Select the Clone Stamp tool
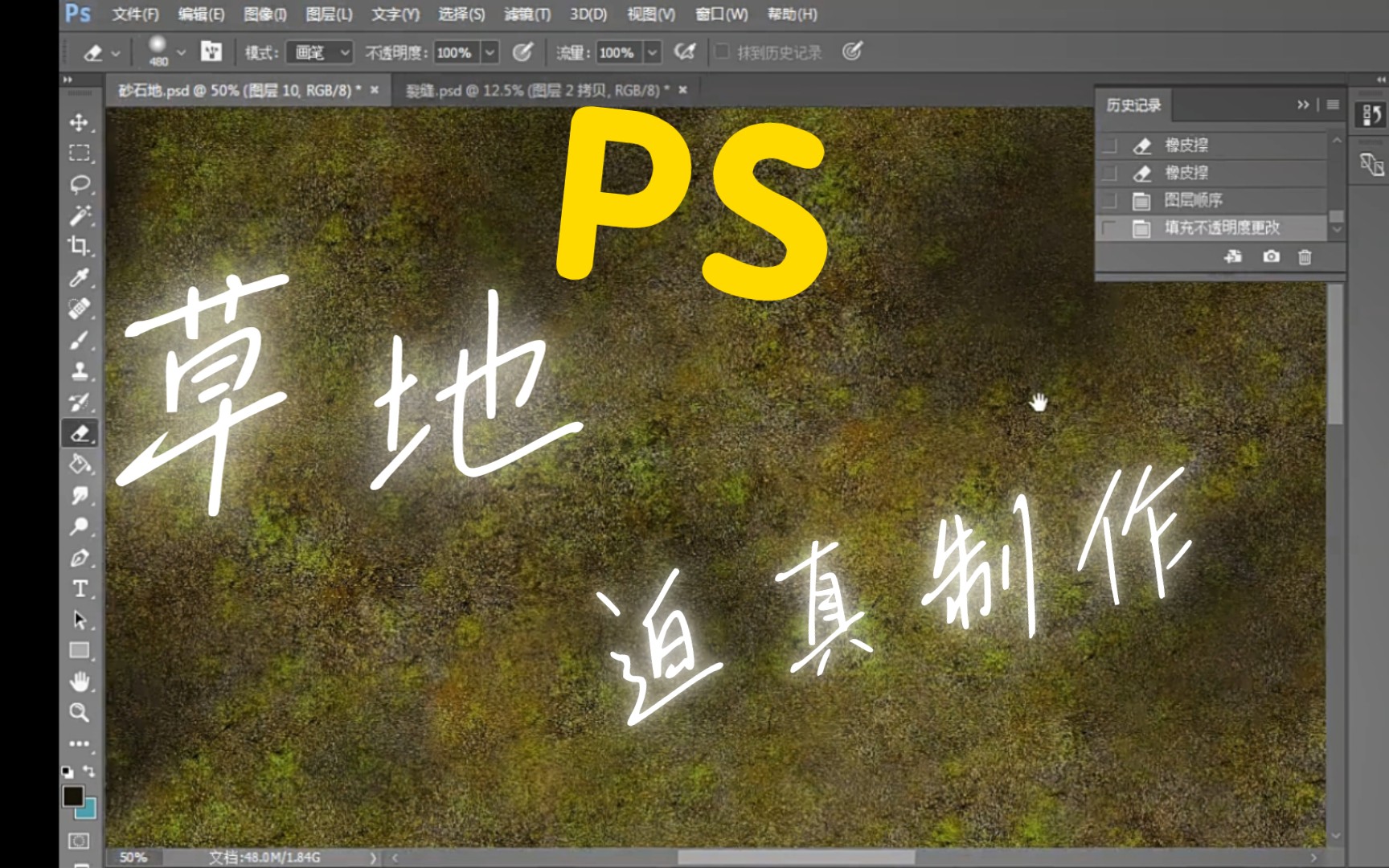 79,371
